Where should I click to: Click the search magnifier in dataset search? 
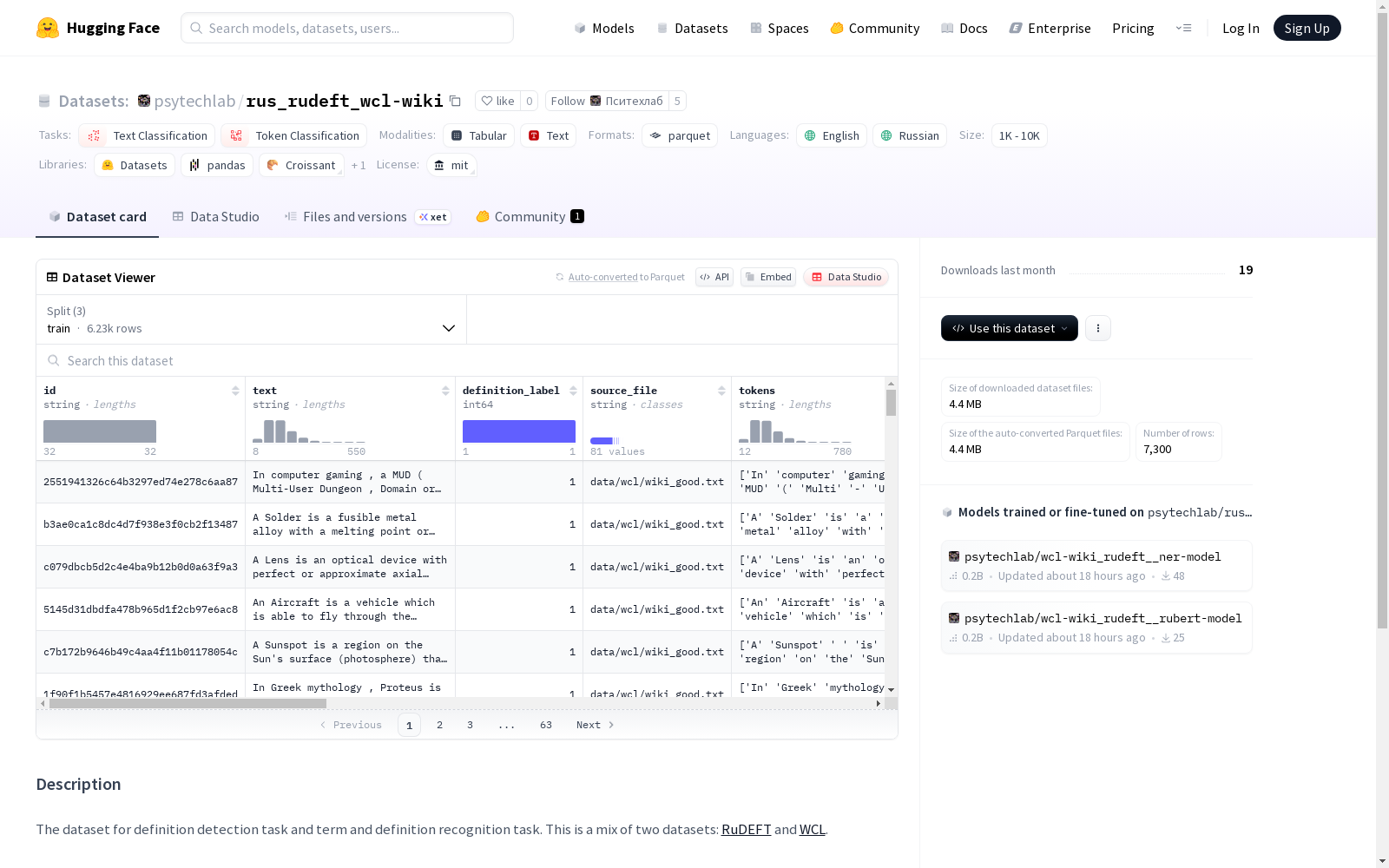click(54, 360)
